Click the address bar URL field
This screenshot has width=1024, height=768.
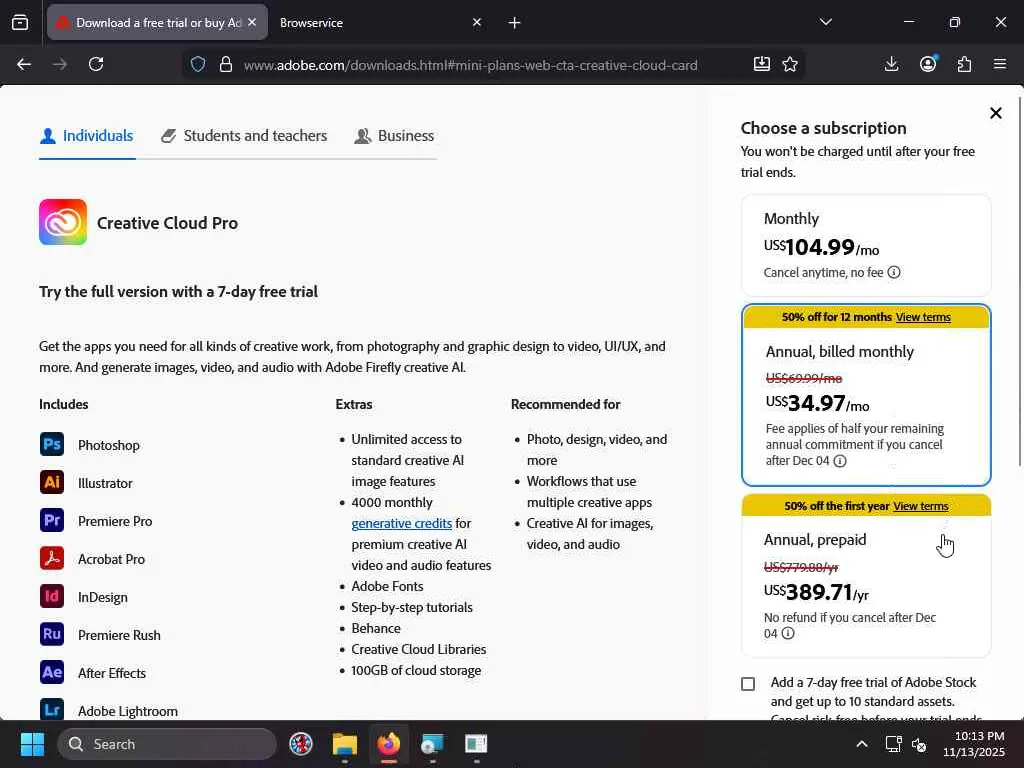[x=470, y=65]
